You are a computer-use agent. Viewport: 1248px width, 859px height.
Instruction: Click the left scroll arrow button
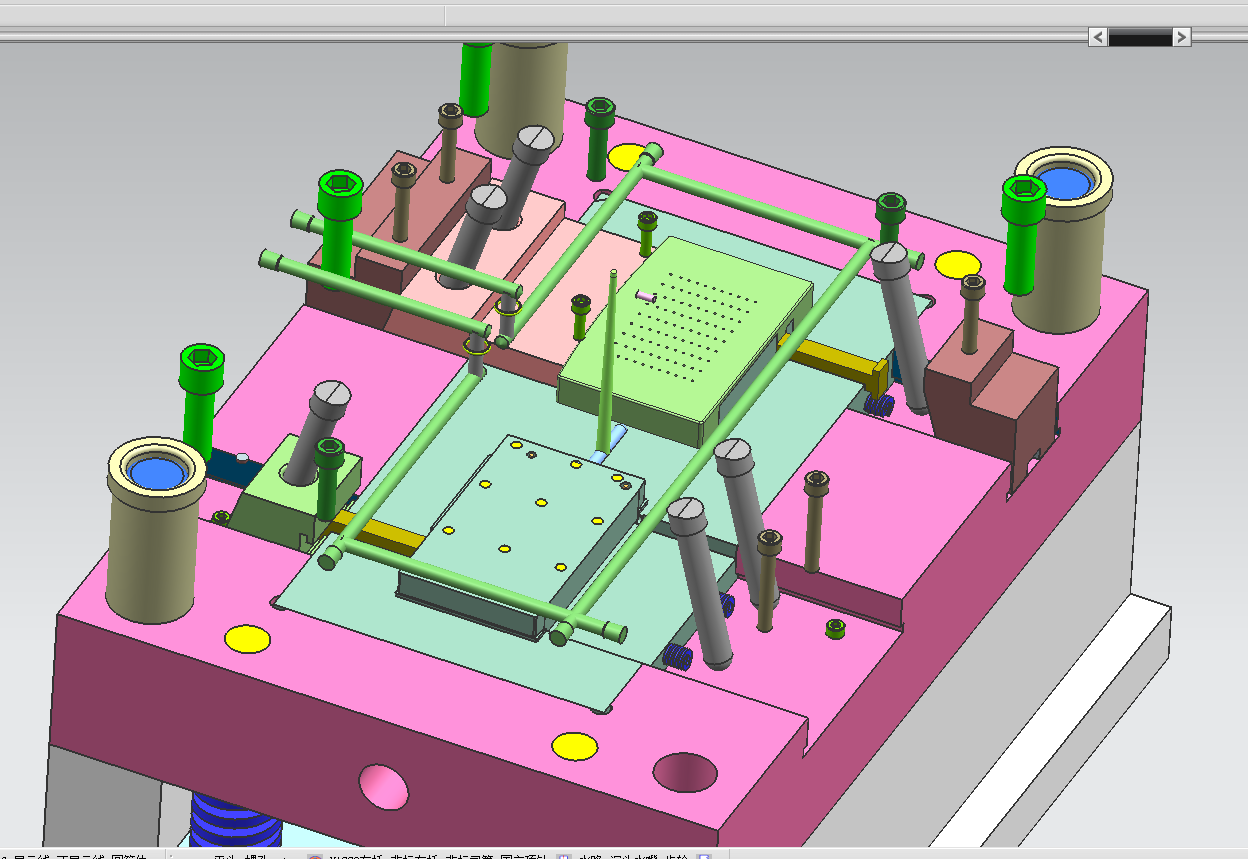pos(1098,37)
